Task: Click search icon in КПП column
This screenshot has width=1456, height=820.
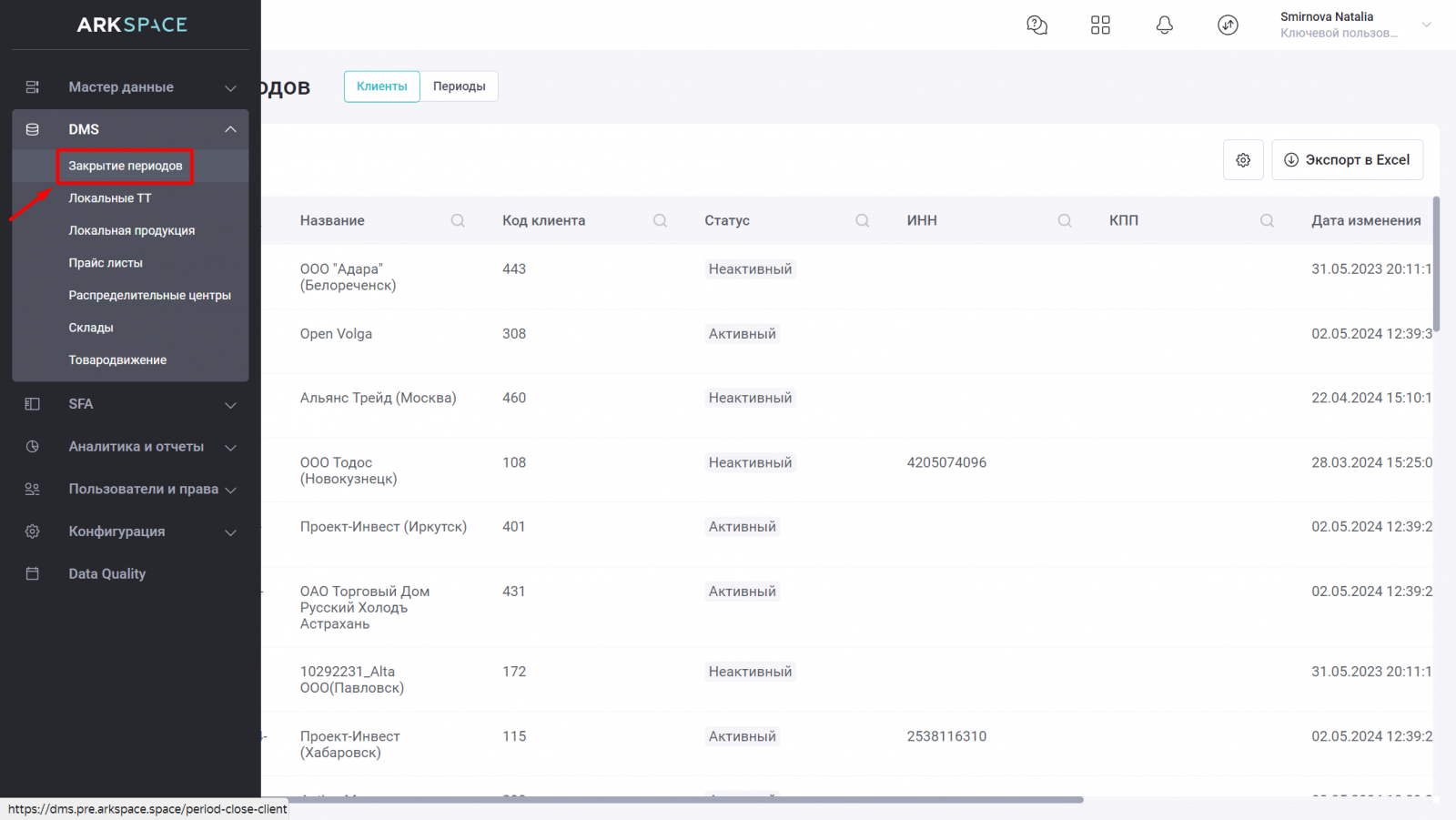Action: (x=1267, y=221)
